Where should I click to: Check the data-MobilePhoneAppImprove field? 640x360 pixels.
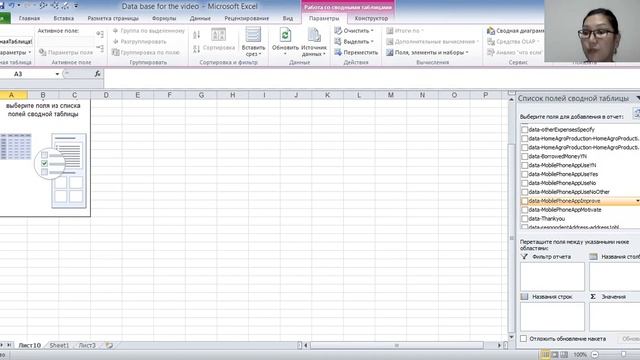(x=524, y=201)
